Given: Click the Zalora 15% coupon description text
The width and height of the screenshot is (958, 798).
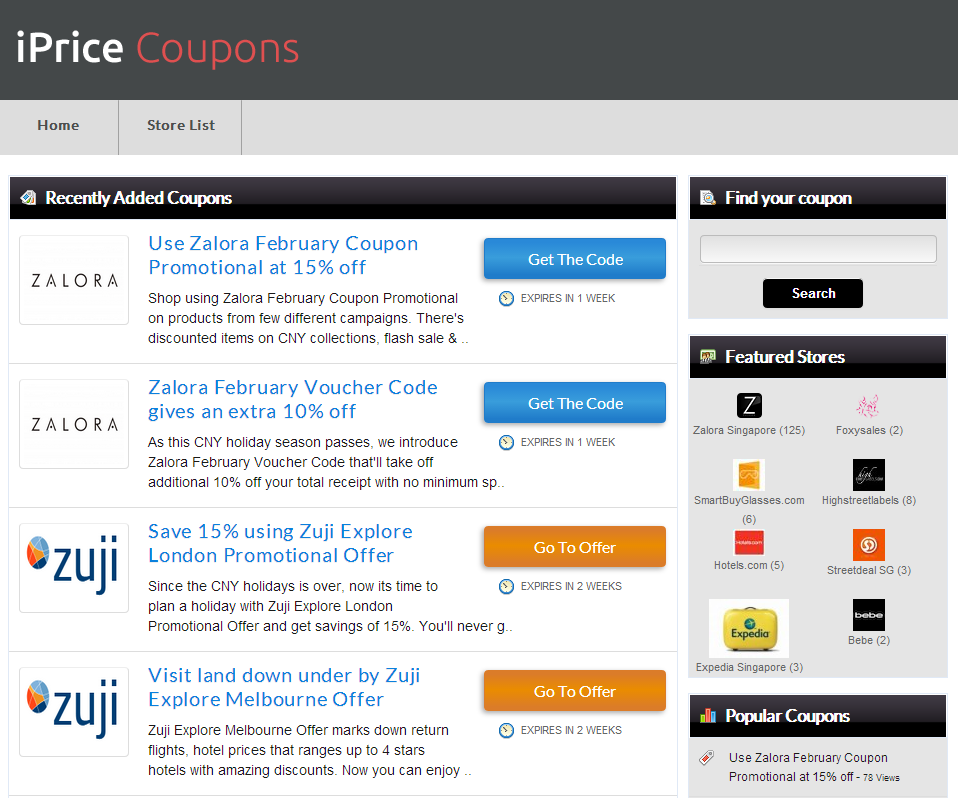Looking at the screenshot, I should tap(308, 318).
